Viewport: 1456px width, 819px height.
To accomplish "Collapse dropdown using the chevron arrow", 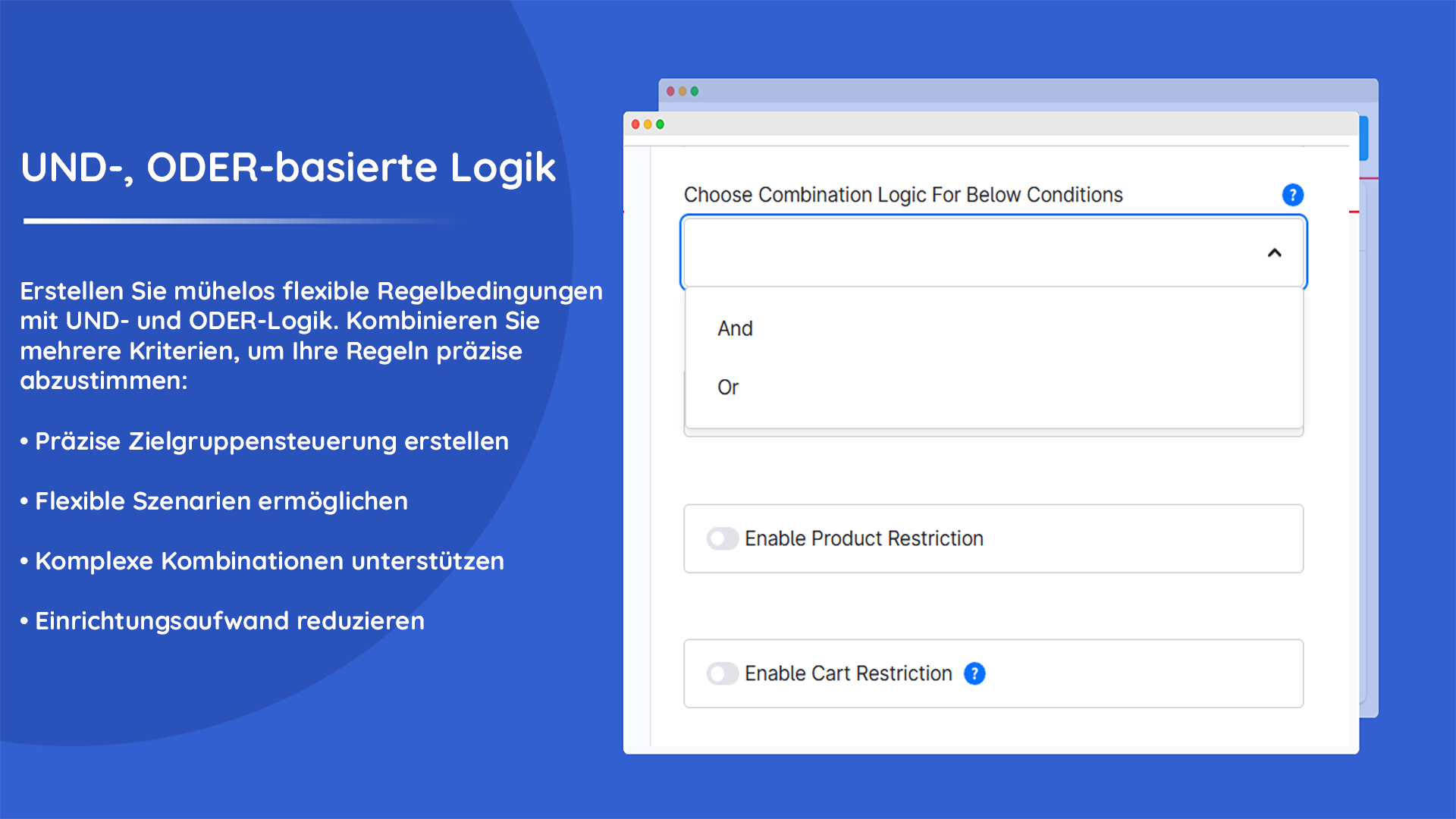I will (x=1274, y=253).
